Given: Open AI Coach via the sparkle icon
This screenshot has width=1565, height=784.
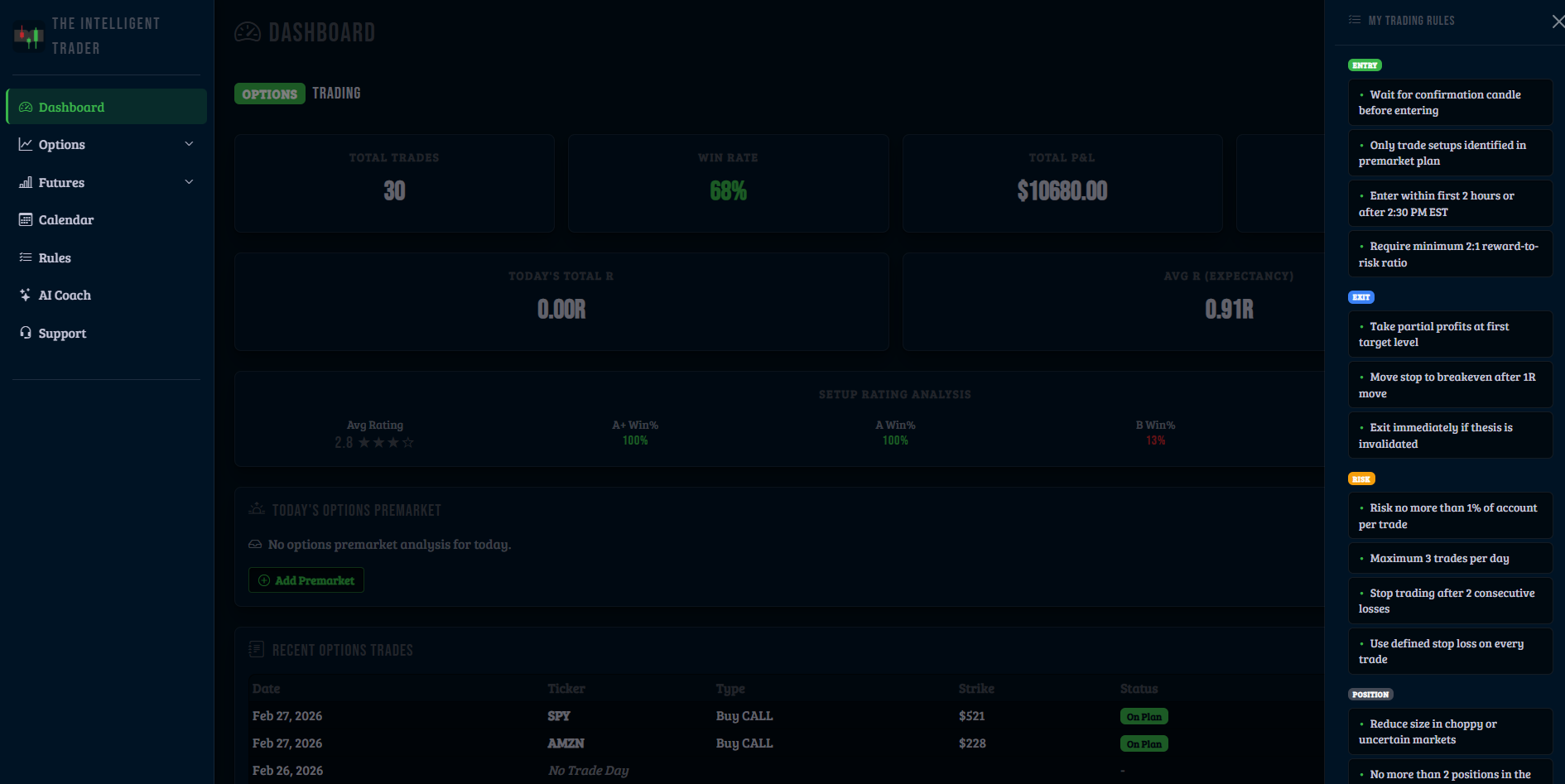Looking at the screenshot, I should [25, 295].
